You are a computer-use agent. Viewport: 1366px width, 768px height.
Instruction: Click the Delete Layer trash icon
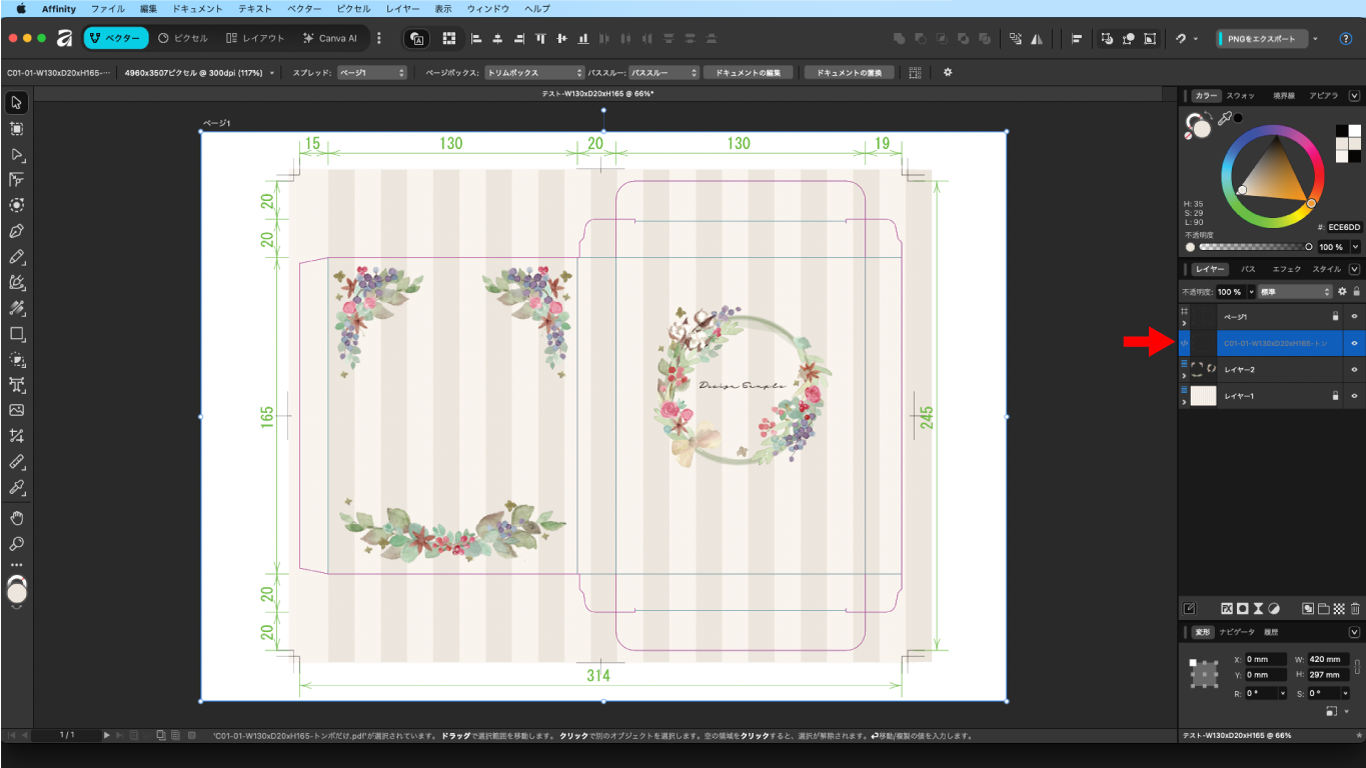click(1355, 608)
